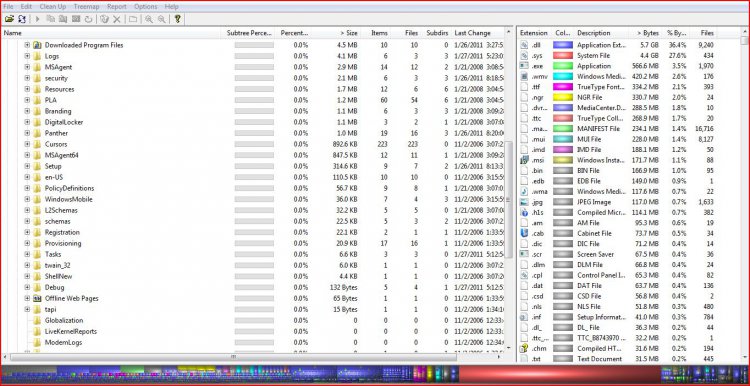Open the Options menu
Image resolution: width=750 pixels, height=386 pixels.
[x=145, y=7]
